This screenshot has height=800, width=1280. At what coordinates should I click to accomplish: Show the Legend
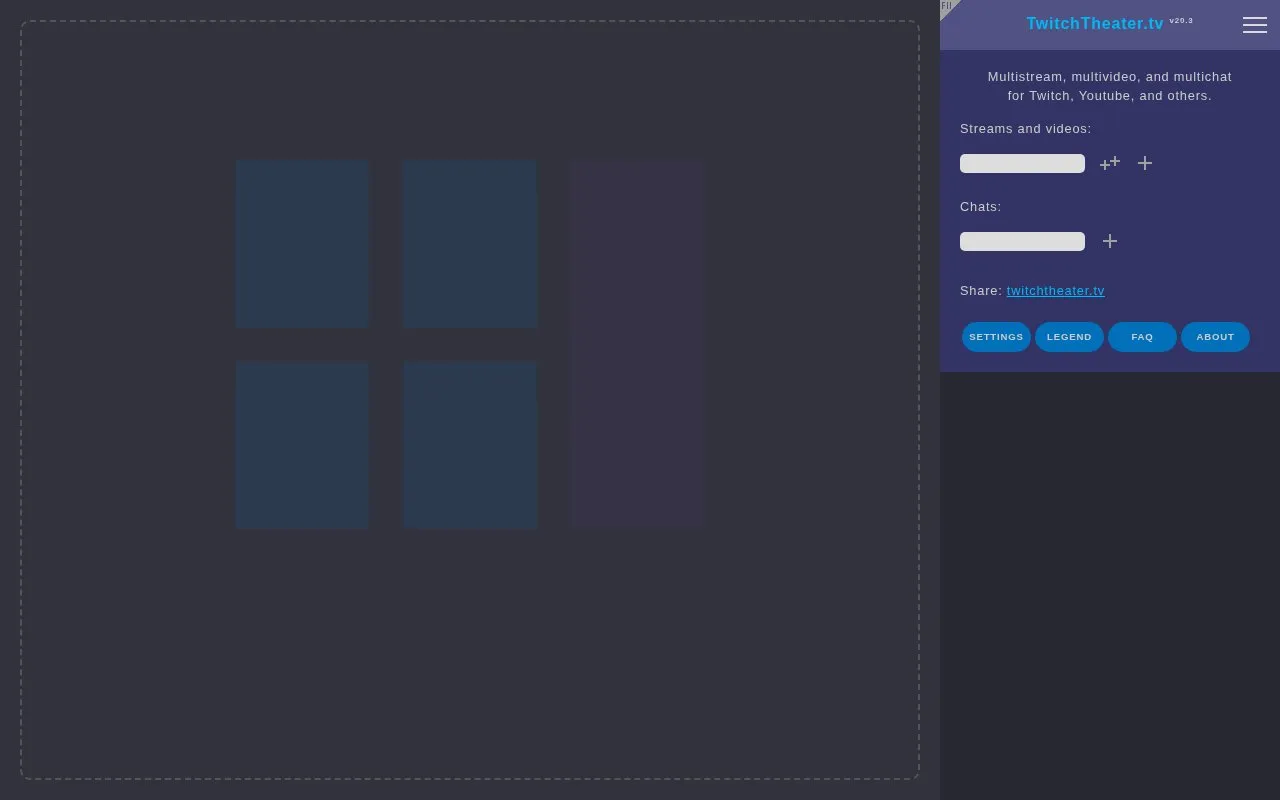tap(1069, 337)
